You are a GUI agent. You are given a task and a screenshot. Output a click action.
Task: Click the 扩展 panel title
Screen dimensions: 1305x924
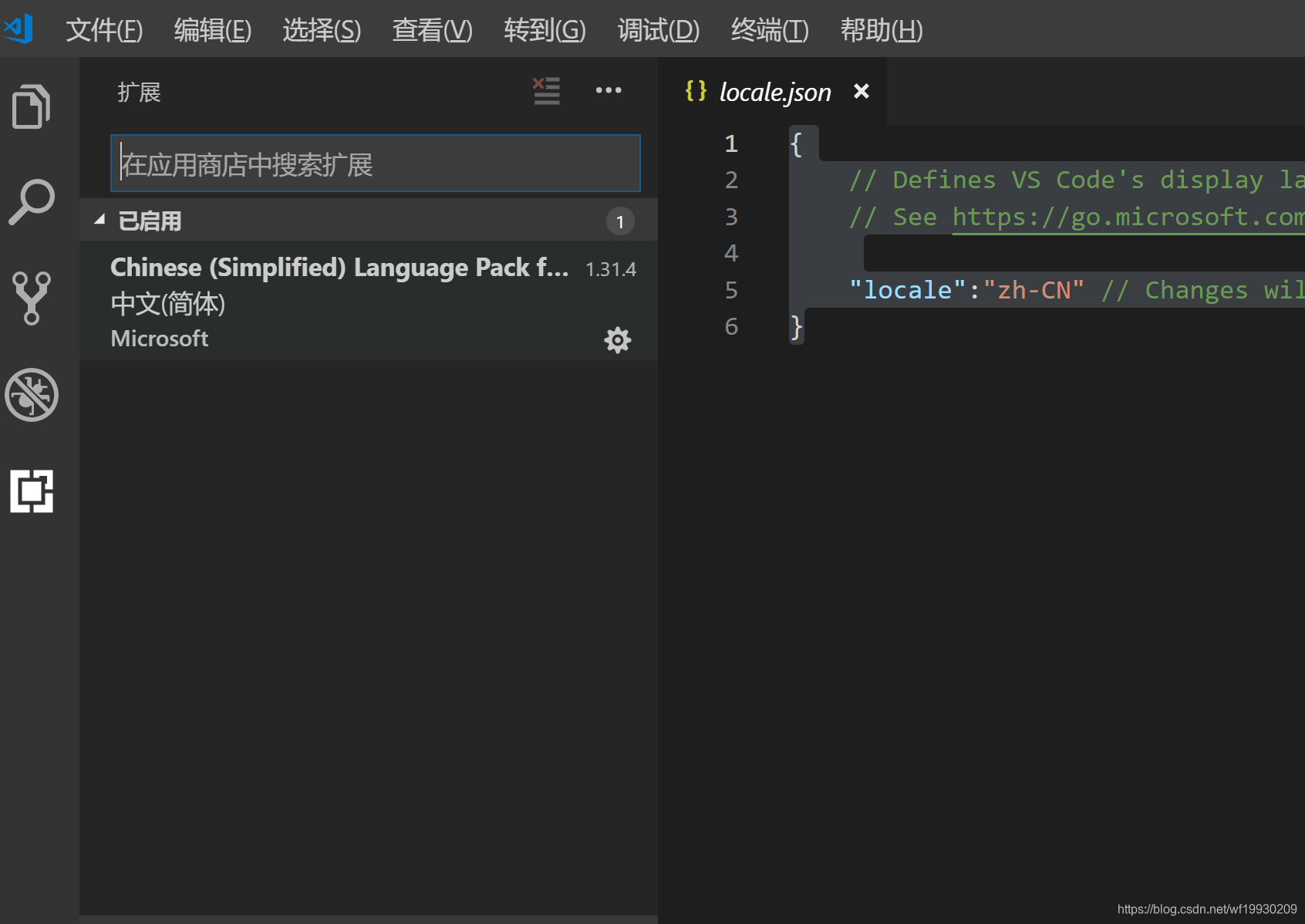coord(139,93)
